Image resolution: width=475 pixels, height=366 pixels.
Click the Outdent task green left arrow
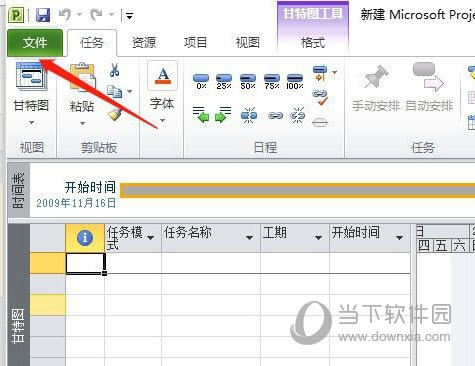pyautogui.click(x=201, y=114)
